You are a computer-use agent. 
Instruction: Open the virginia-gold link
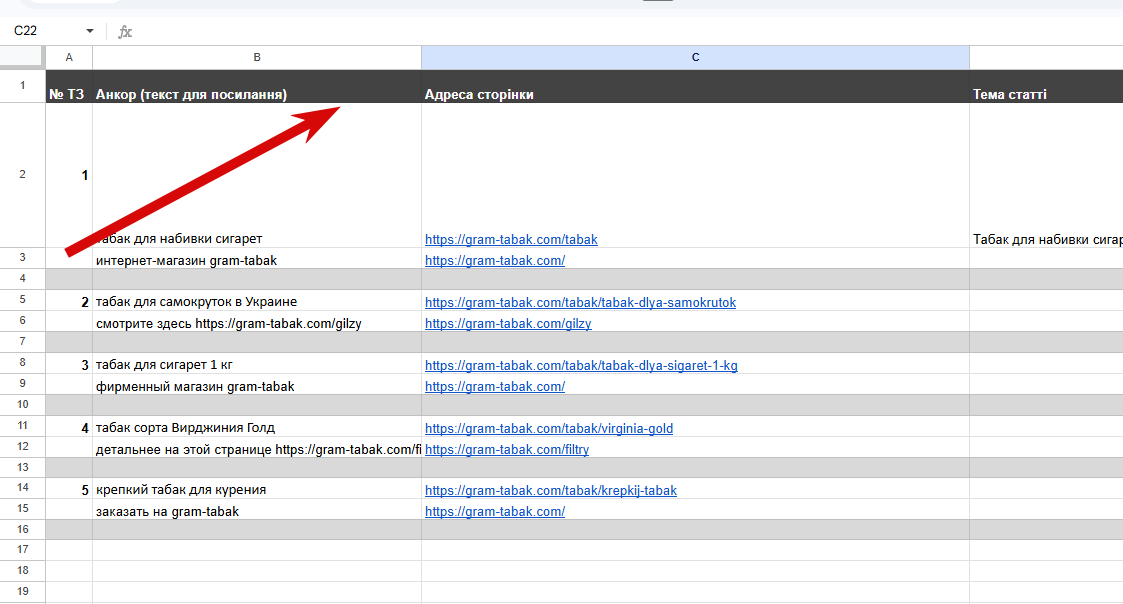tap(549, 428)
